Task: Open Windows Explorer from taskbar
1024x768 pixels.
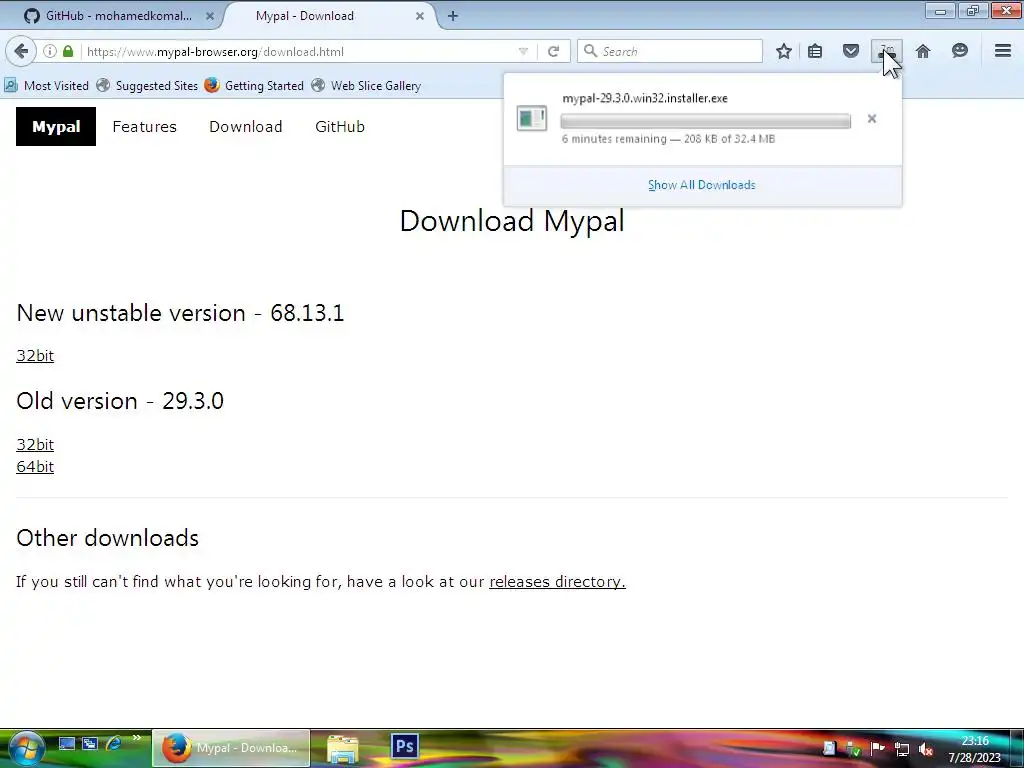Action: (x=342, y=748)
